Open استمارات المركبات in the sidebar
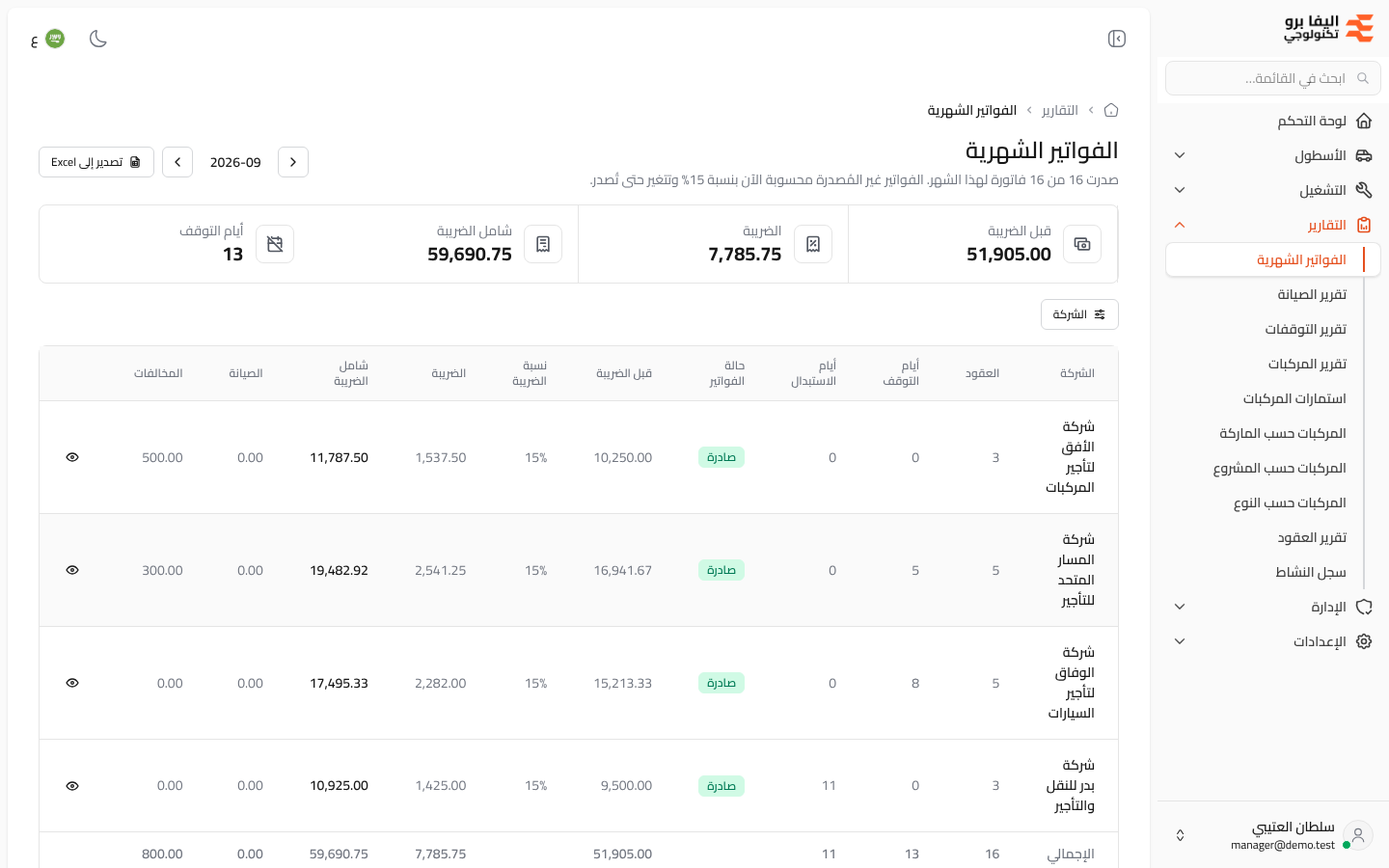The height and width of the screenshot is (868, 1389). 1294,398
